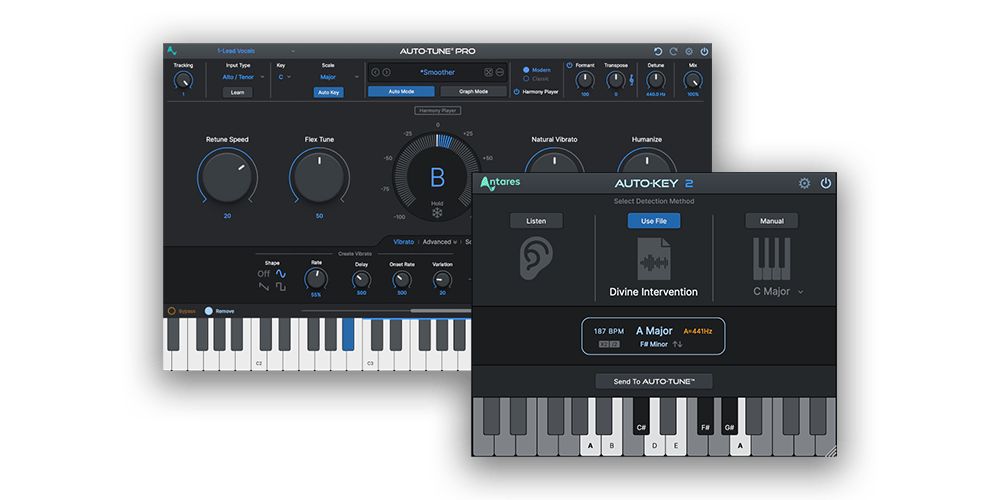Toggle the Auto-Tune Pro power button
Image resolution: width=1000 pixels, height=500 pixels.
pos(704,52)
